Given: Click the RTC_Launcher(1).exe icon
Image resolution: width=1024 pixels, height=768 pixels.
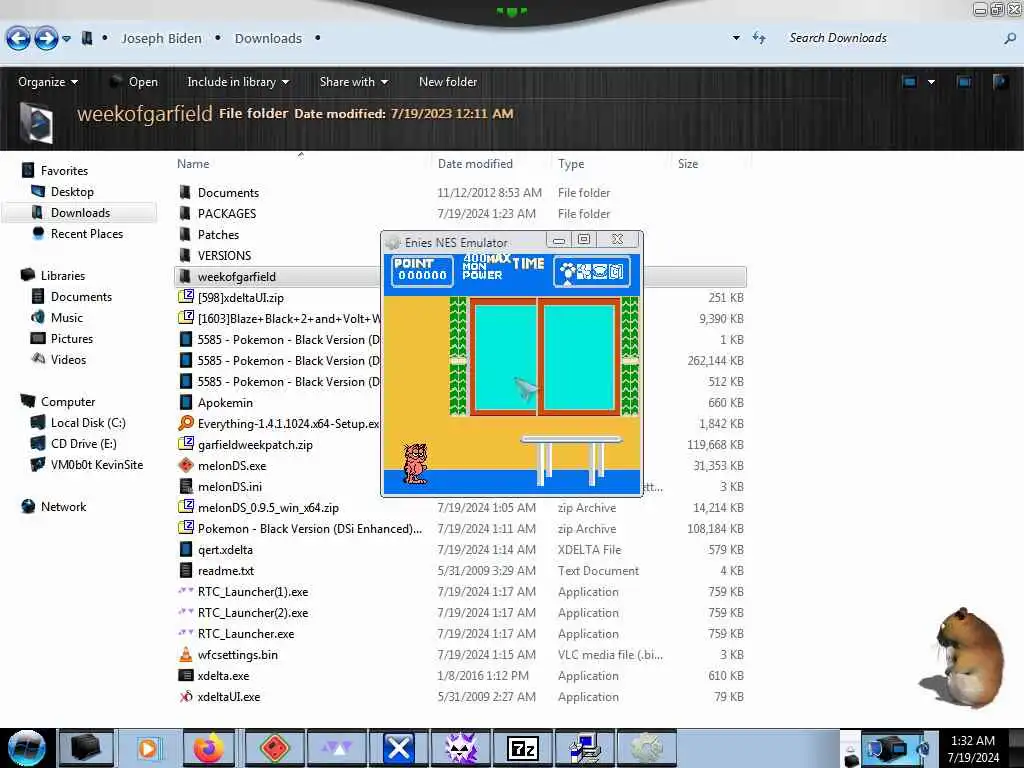Looking at the screenshot, I should coord(185,592).
